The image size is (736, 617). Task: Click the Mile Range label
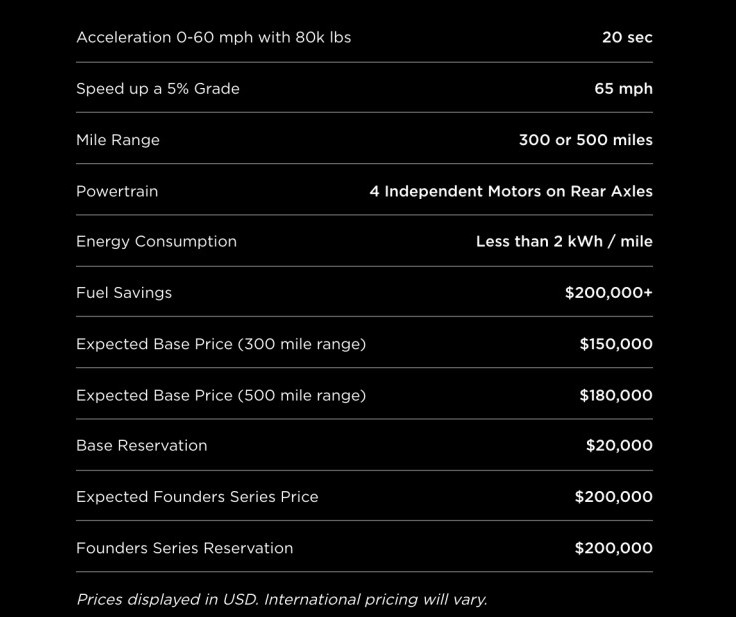click(118, 140)
